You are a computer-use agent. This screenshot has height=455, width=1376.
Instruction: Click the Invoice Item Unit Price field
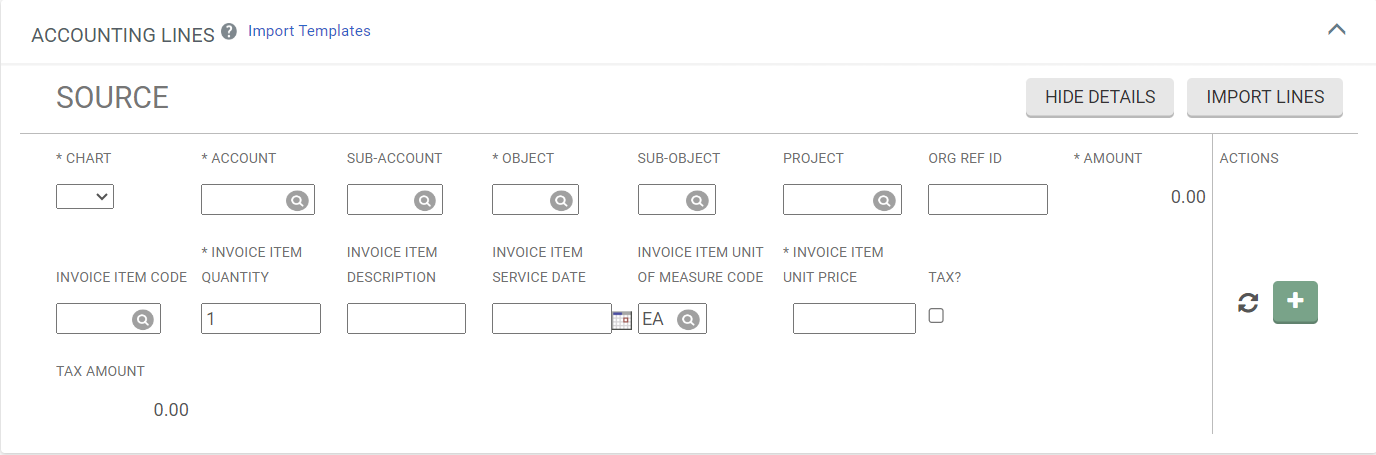[854, 319]
